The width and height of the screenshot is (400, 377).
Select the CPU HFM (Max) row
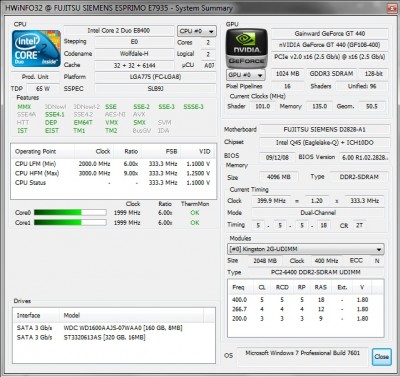pos(113,173)
